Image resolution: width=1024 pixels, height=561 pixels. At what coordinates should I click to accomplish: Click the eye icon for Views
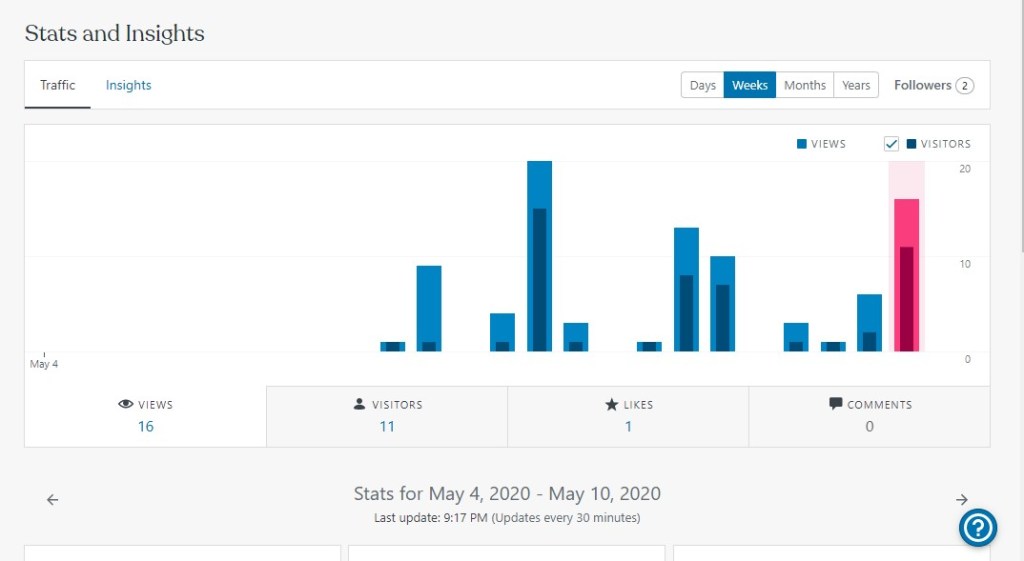pyautogui.click(x=126, y=404)
